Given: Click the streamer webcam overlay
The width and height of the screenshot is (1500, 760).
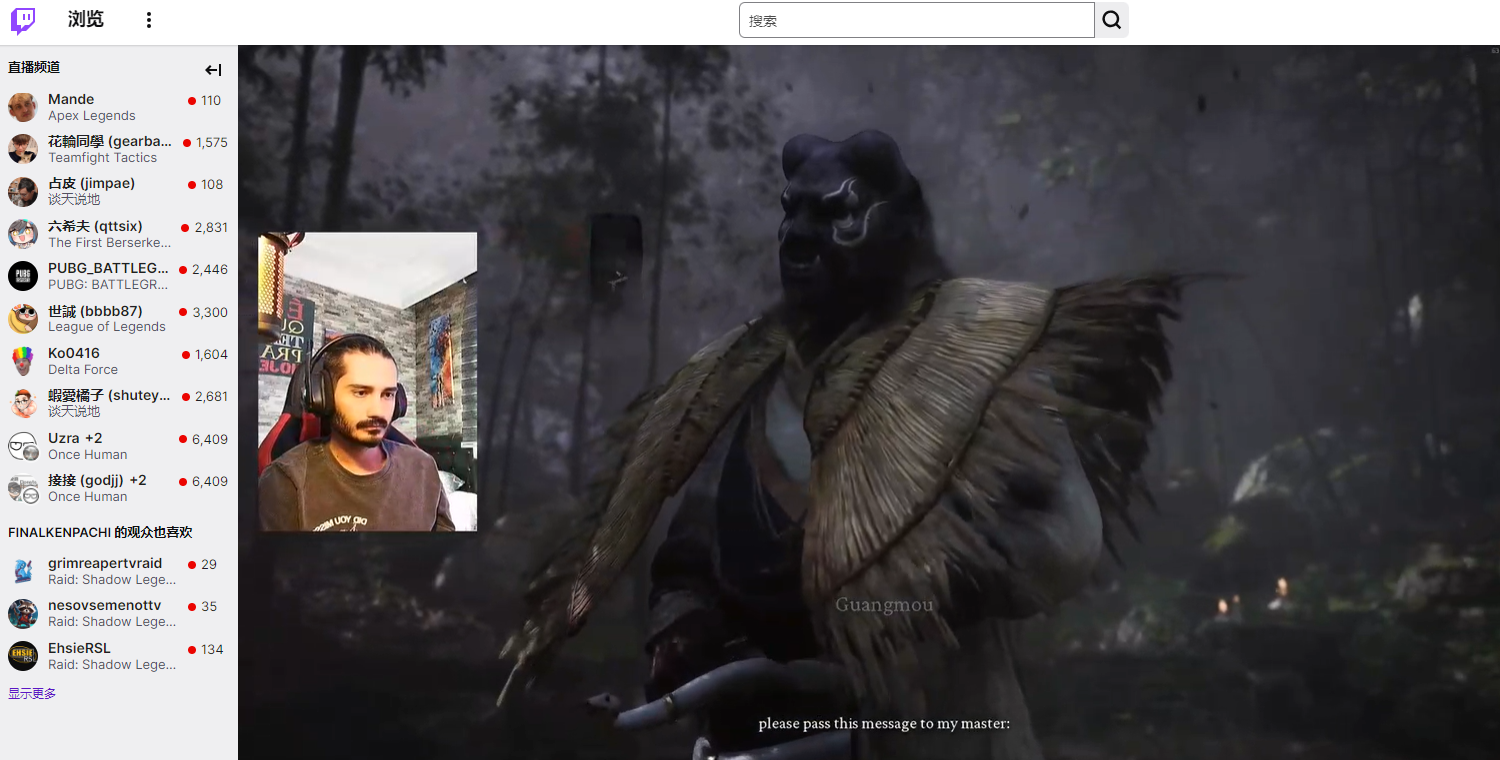Looking at the screenshot, I should [x=368, y=382].
